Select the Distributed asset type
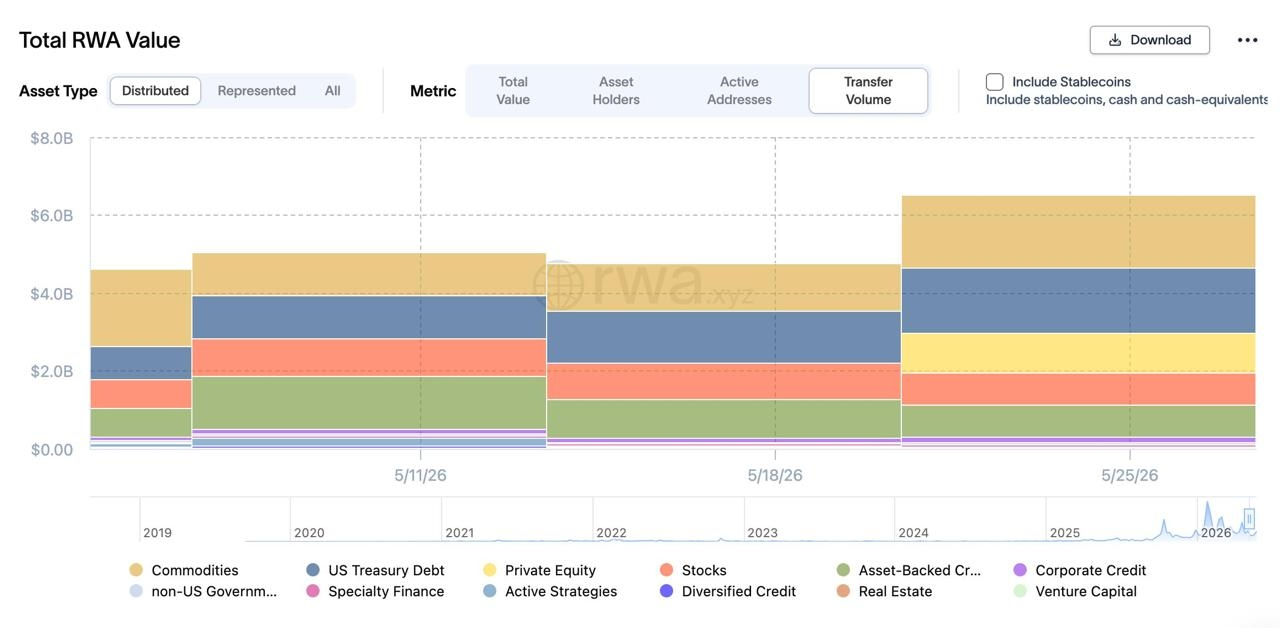 155,91
